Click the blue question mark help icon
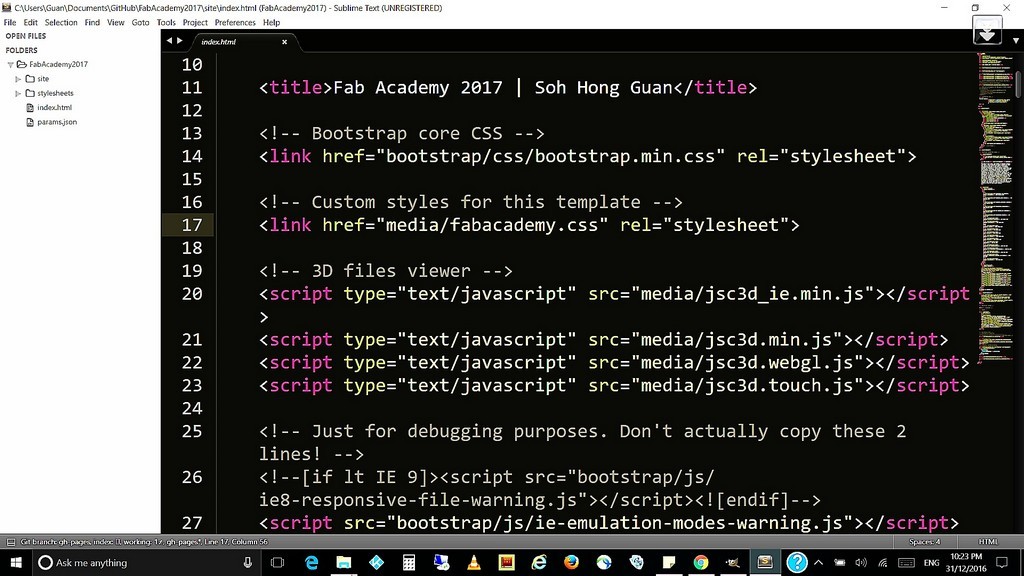 pyautogui.click(x=797, y=562)
